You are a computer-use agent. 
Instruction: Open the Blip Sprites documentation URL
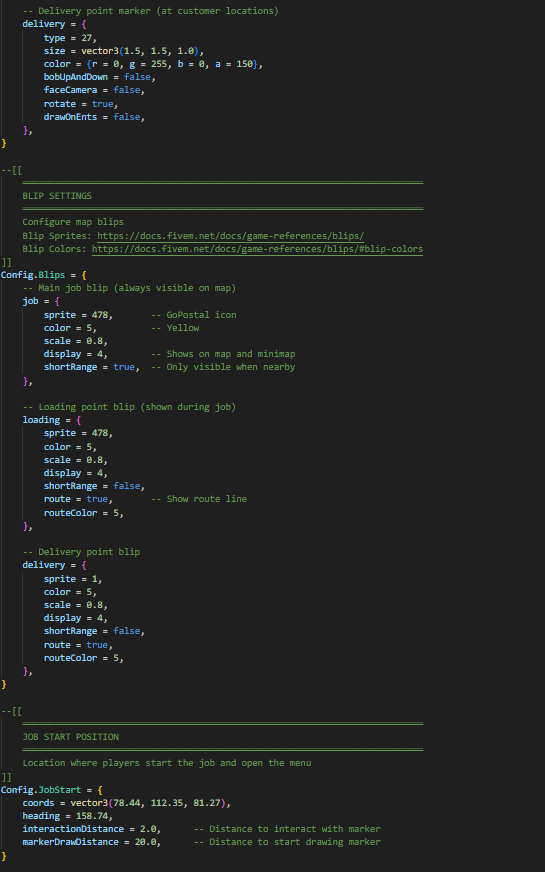tap(231, 236)
